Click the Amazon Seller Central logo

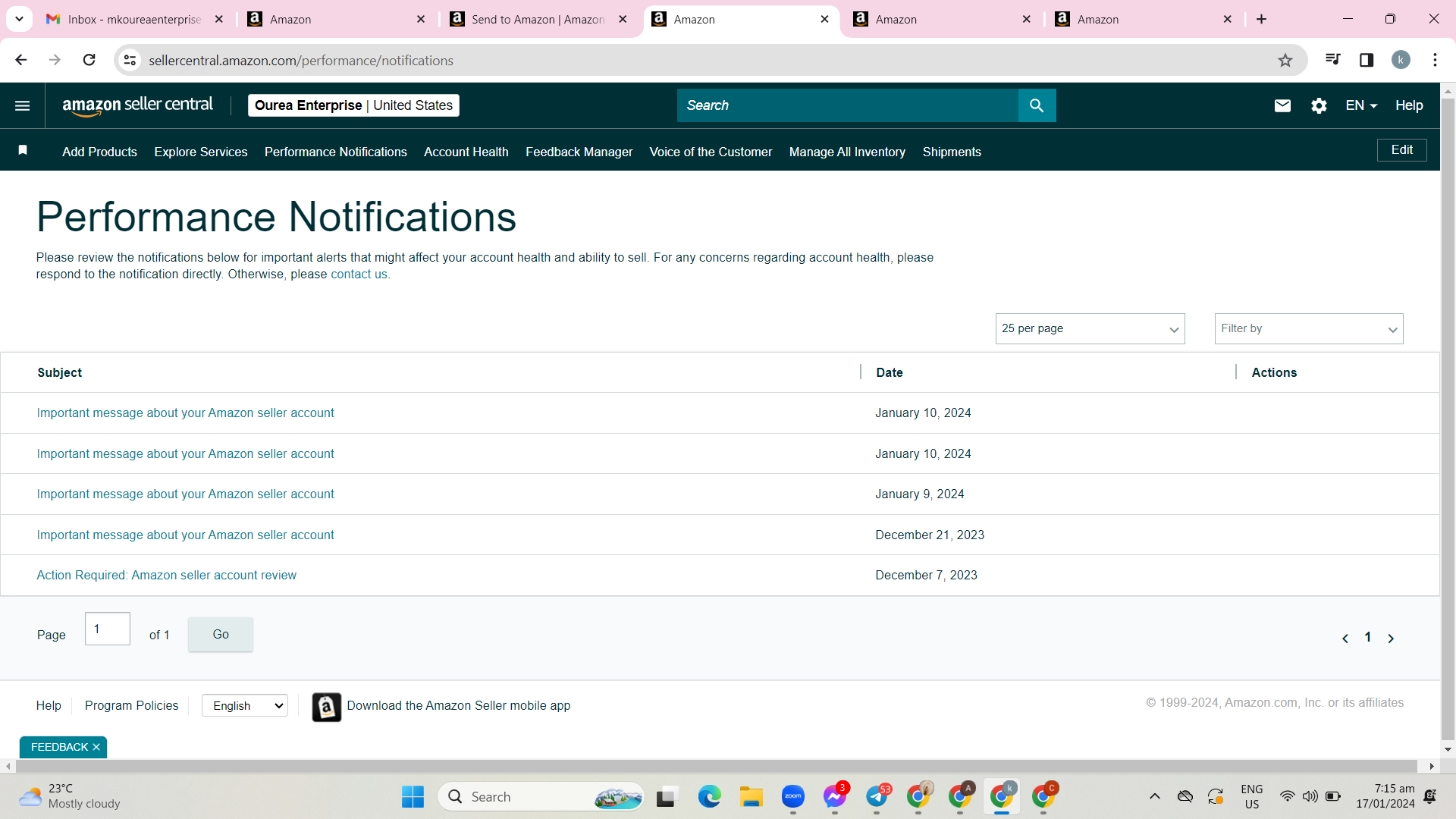(x=137, y=105)
